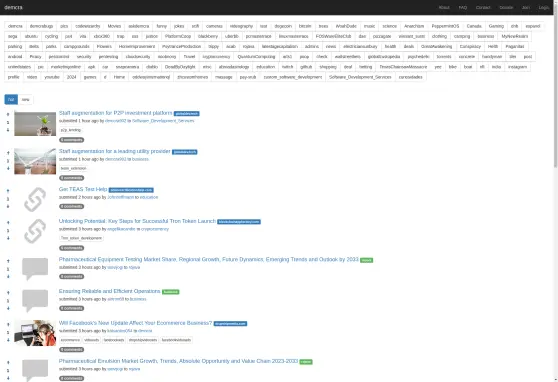Open Join in the top navigation
Screen dimensions: 558x382
[x=526, y=7]
